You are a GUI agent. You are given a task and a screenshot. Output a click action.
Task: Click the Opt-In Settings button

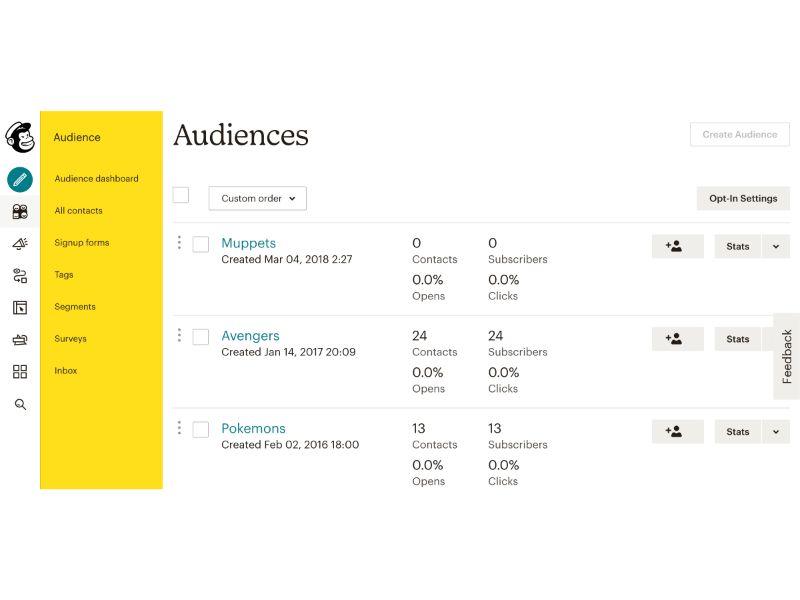pos(743,198)
